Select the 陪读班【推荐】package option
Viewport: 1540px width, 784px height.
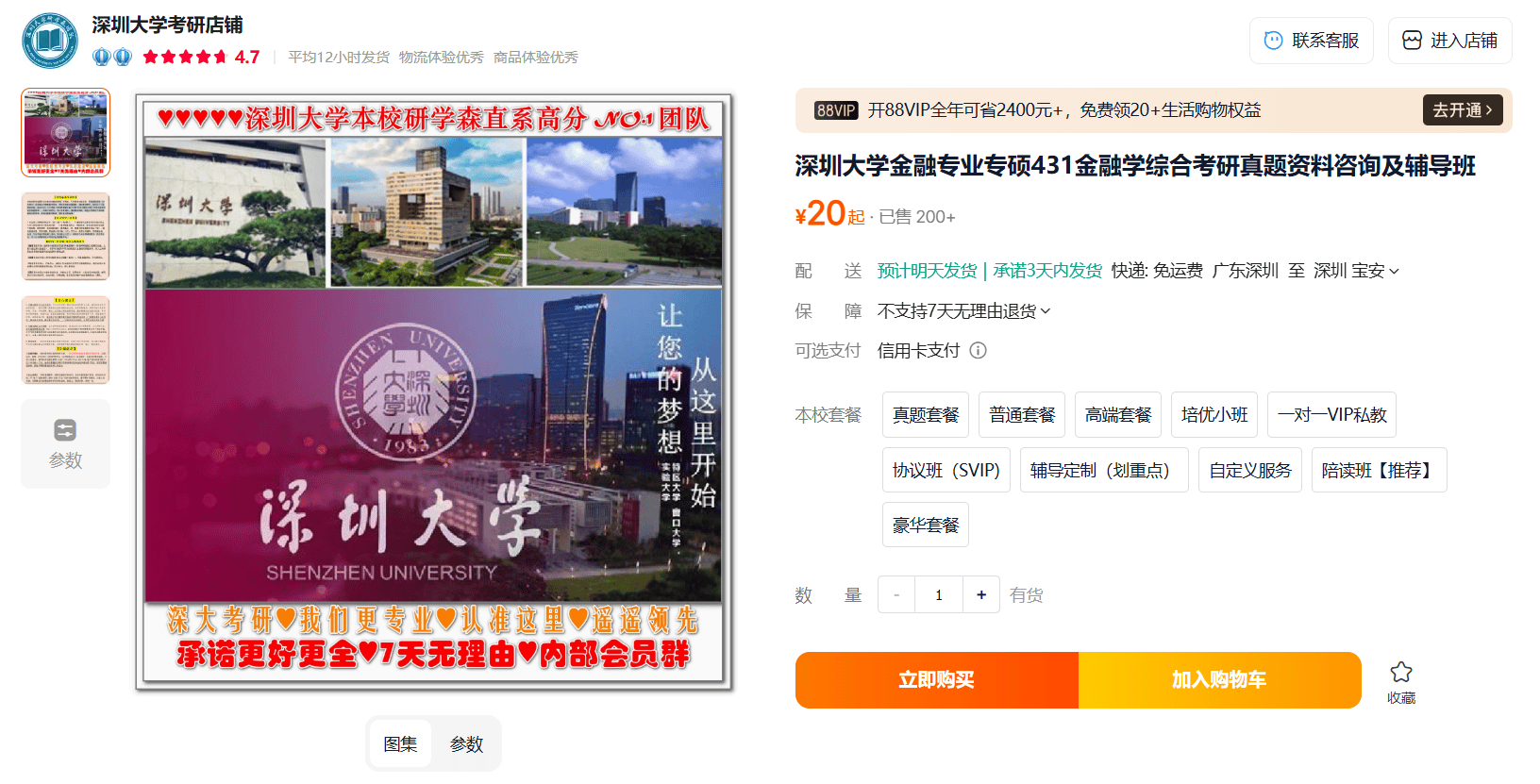(1379, 470)
